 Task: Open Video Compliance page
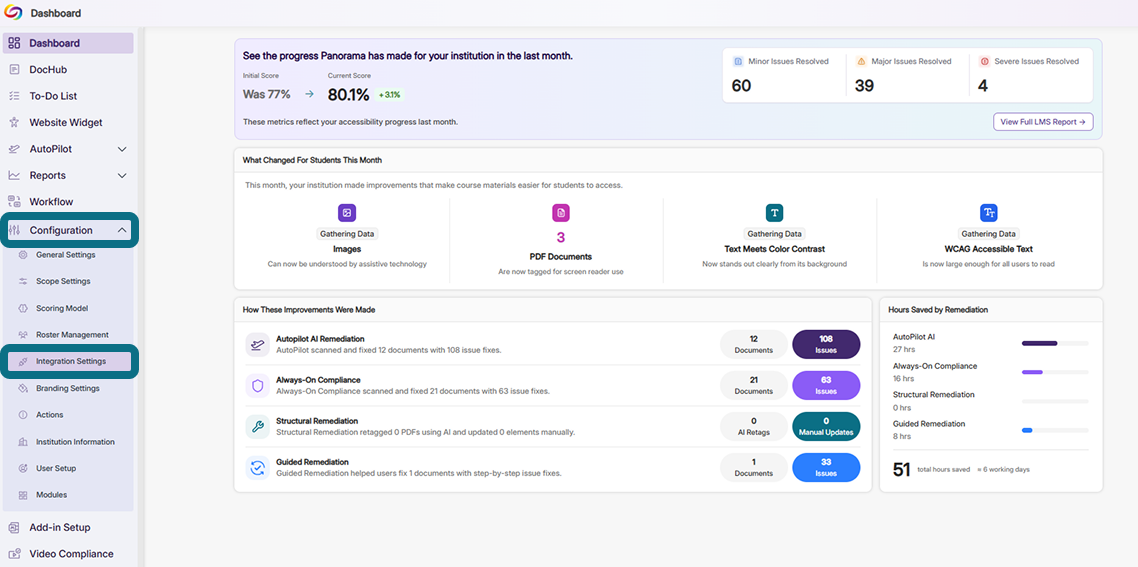69,554
